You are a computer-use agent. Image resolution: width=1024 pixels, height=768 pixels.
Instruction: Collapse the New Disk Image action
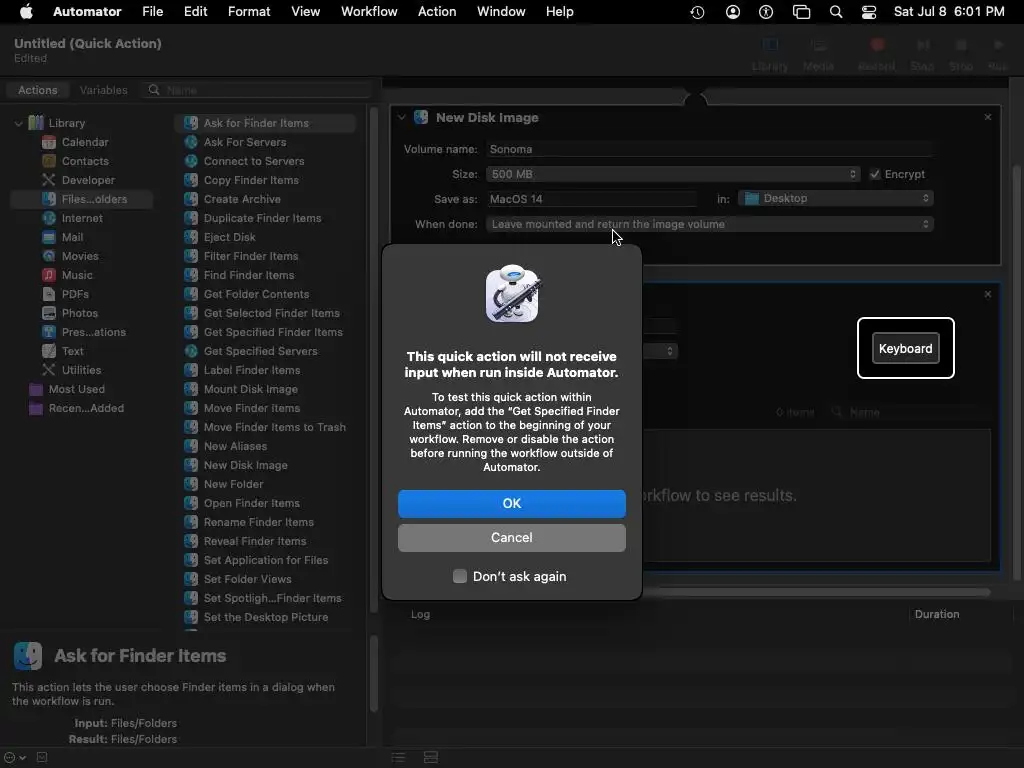tap(402, 118)
